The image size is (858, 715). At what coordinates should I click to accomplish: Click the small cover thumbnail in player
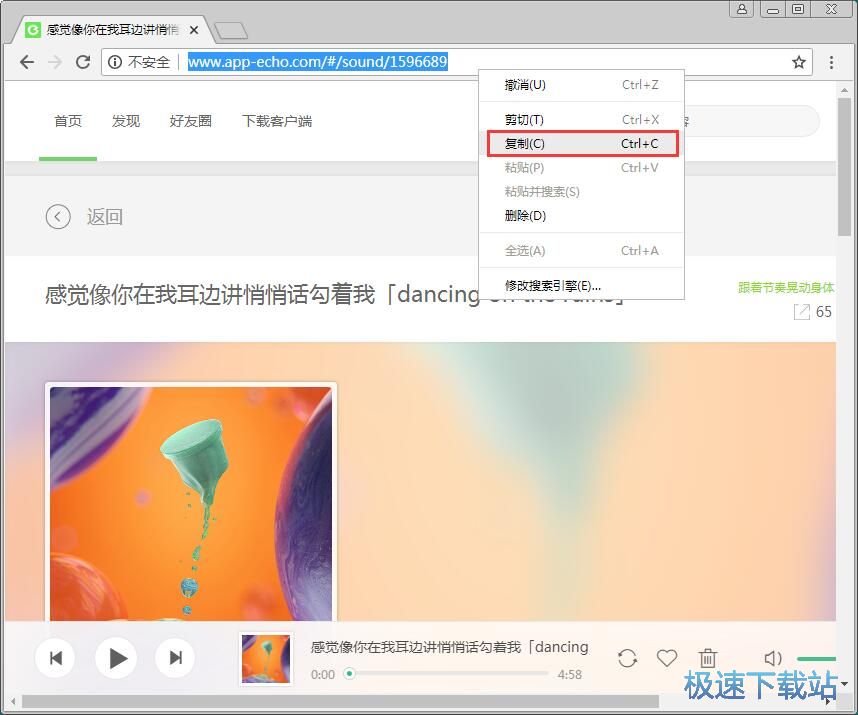tap(266, 659)
